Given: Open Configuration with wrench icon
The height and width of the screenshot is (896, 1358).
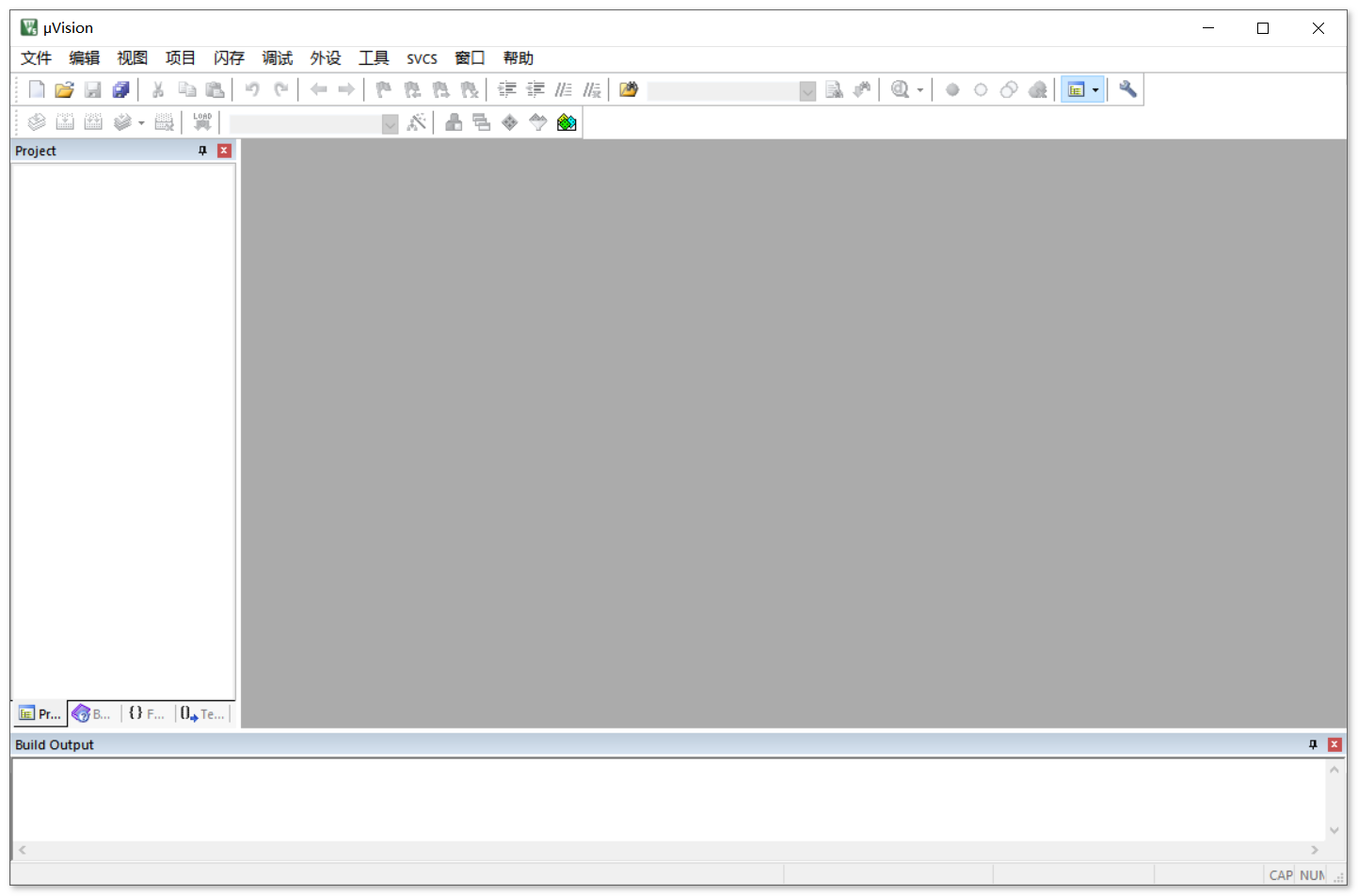Looking at the screenshot, I should (1127, 89).
